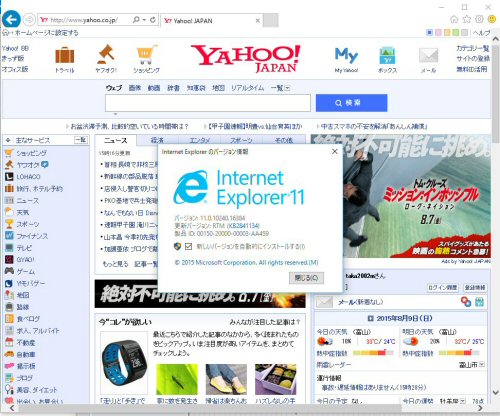
Task: Close the Internet Explorer version dialog button
Action: click(x=306, y=278)
